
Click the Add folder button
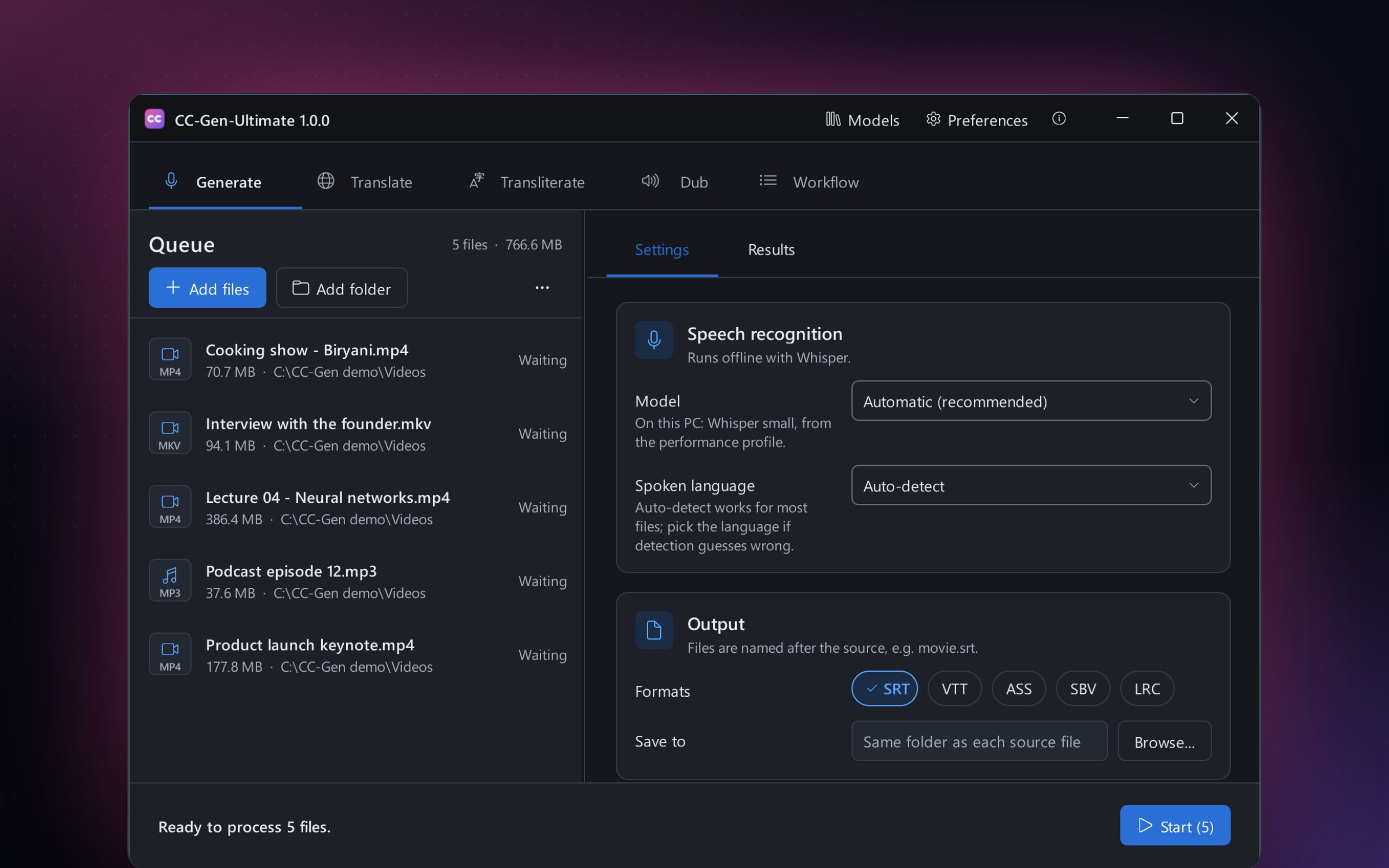pyautogui.click(x=341, y=288)
